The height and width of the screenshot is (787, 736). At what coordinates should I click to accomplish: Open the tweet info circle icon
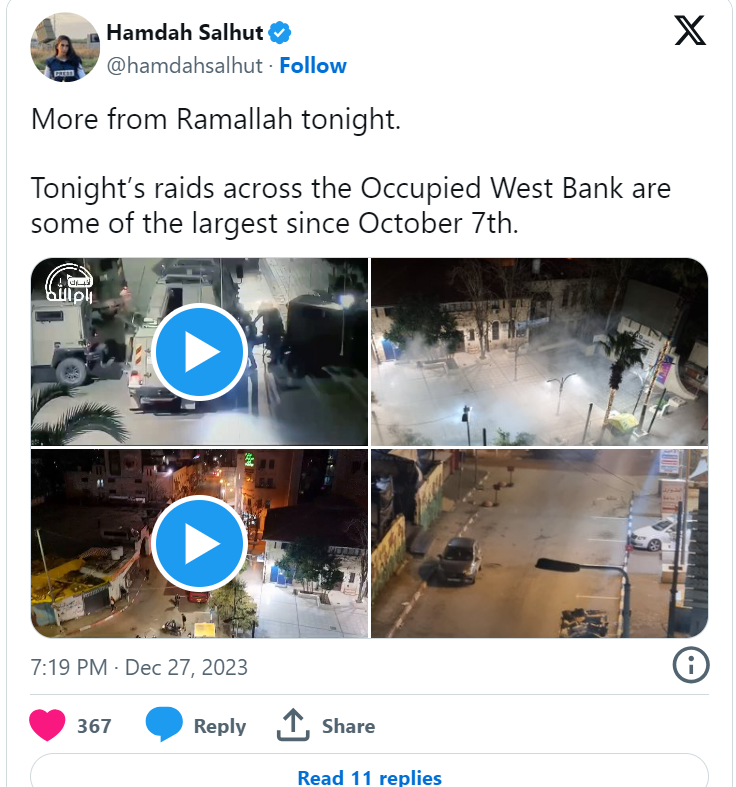point(691,665)
